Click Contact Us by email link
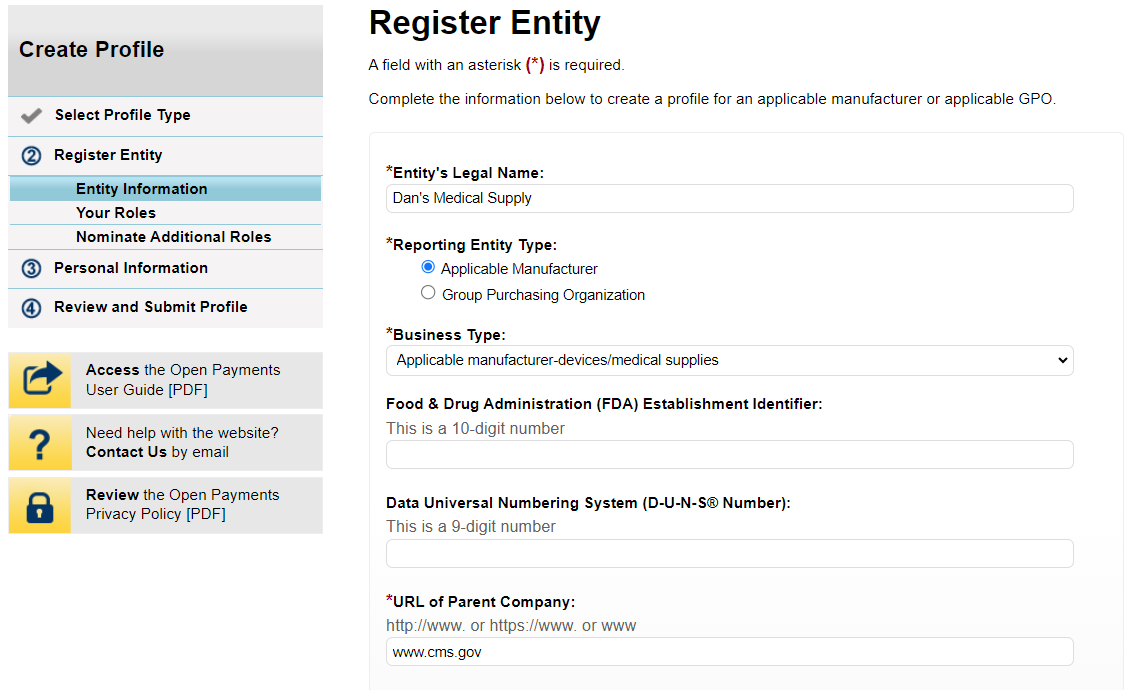 click(x=126, y=452)
